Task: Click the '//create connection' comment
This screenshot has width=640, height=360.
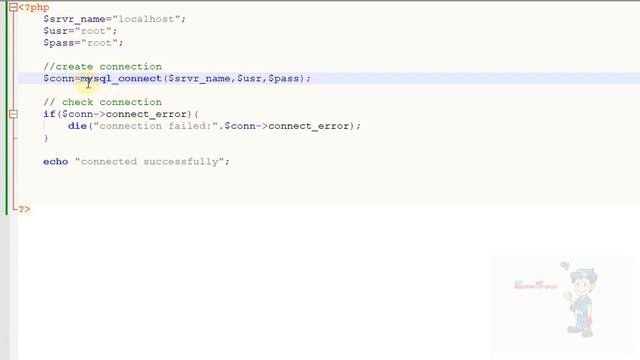Action: point(102,67)
